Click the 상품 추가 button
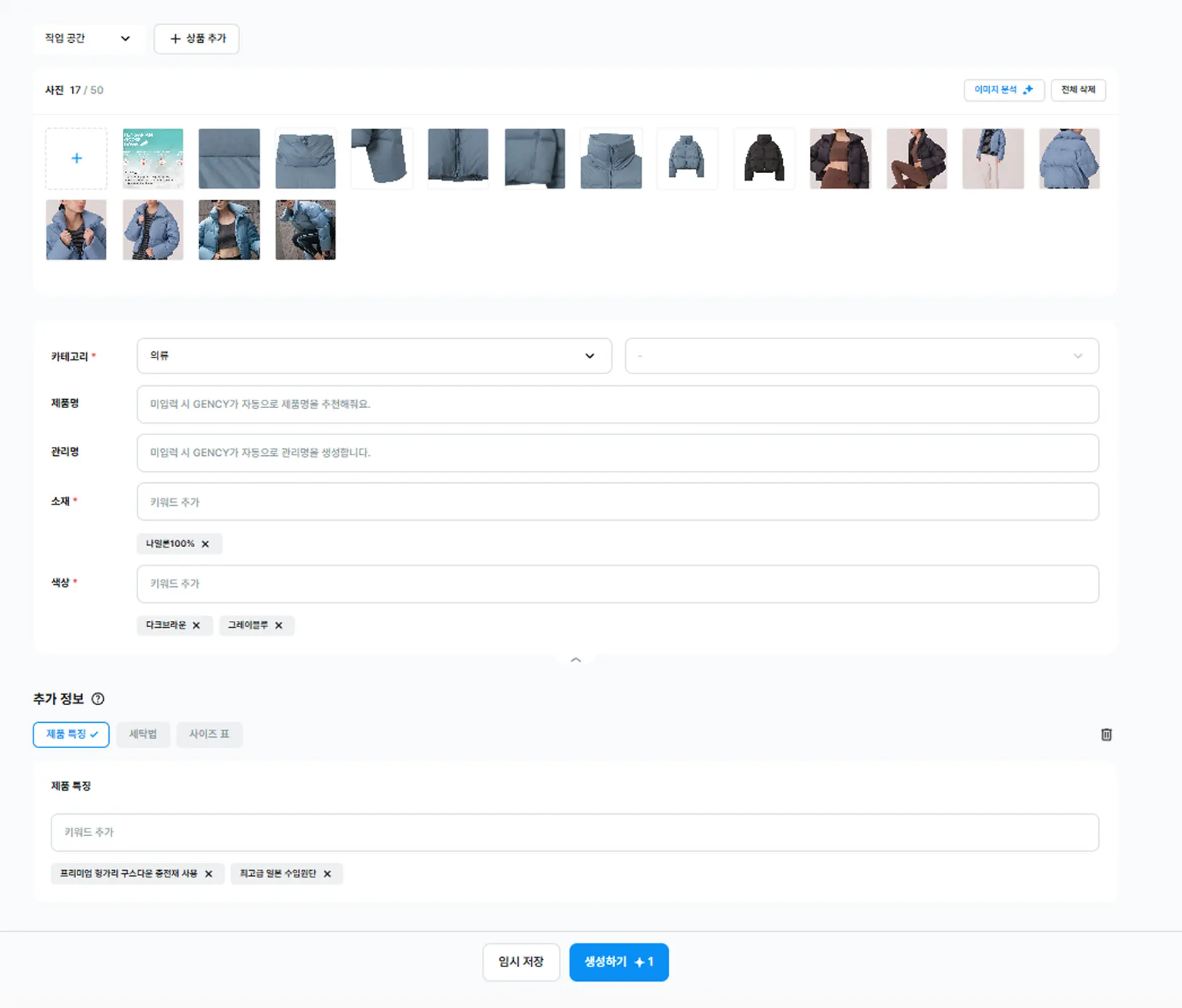1182x1008 pixels. [x=196, y=38]
